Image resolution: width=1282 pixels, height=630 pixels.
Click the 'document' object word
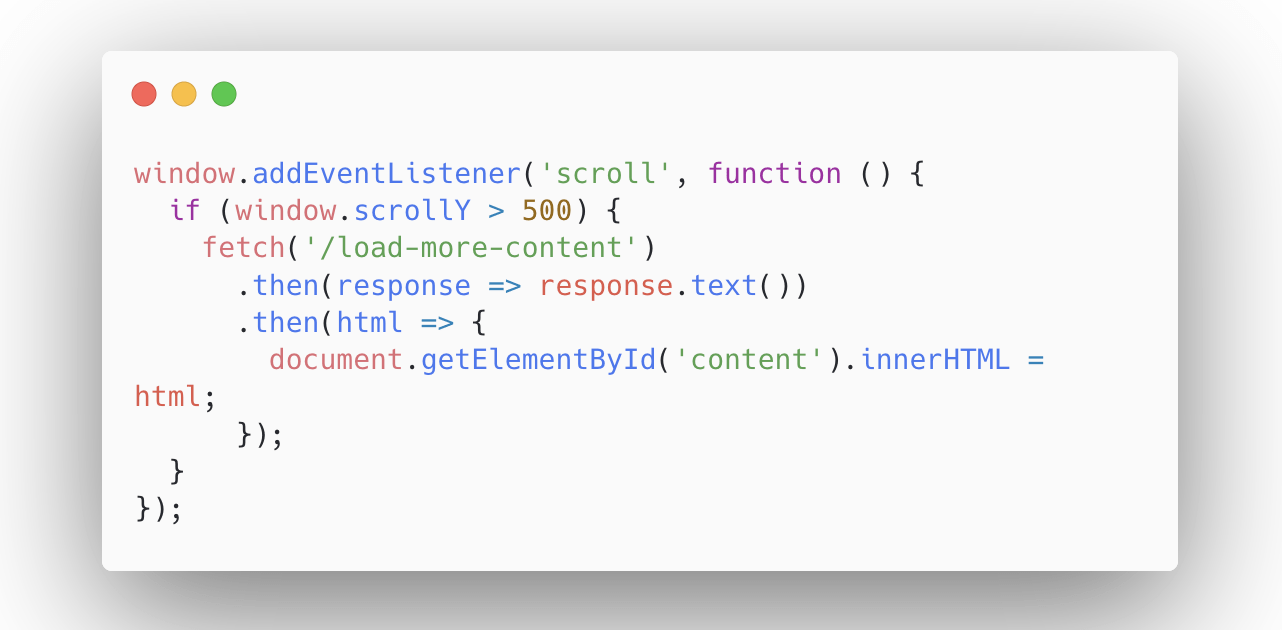[x=337, y=360]
